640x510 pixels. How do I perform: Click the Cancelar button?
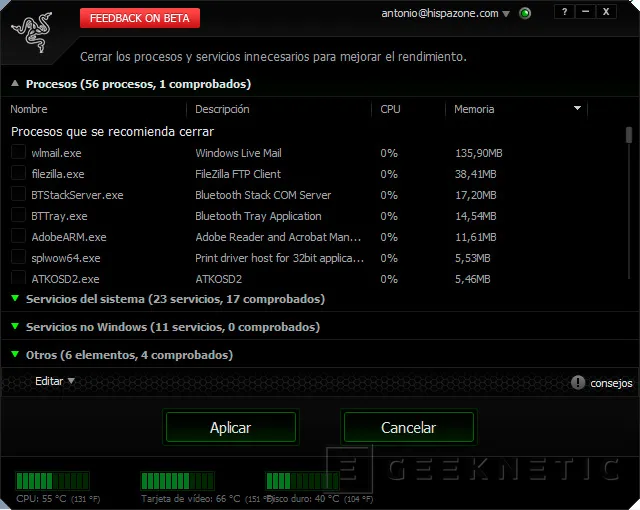(x=409, y=427)
